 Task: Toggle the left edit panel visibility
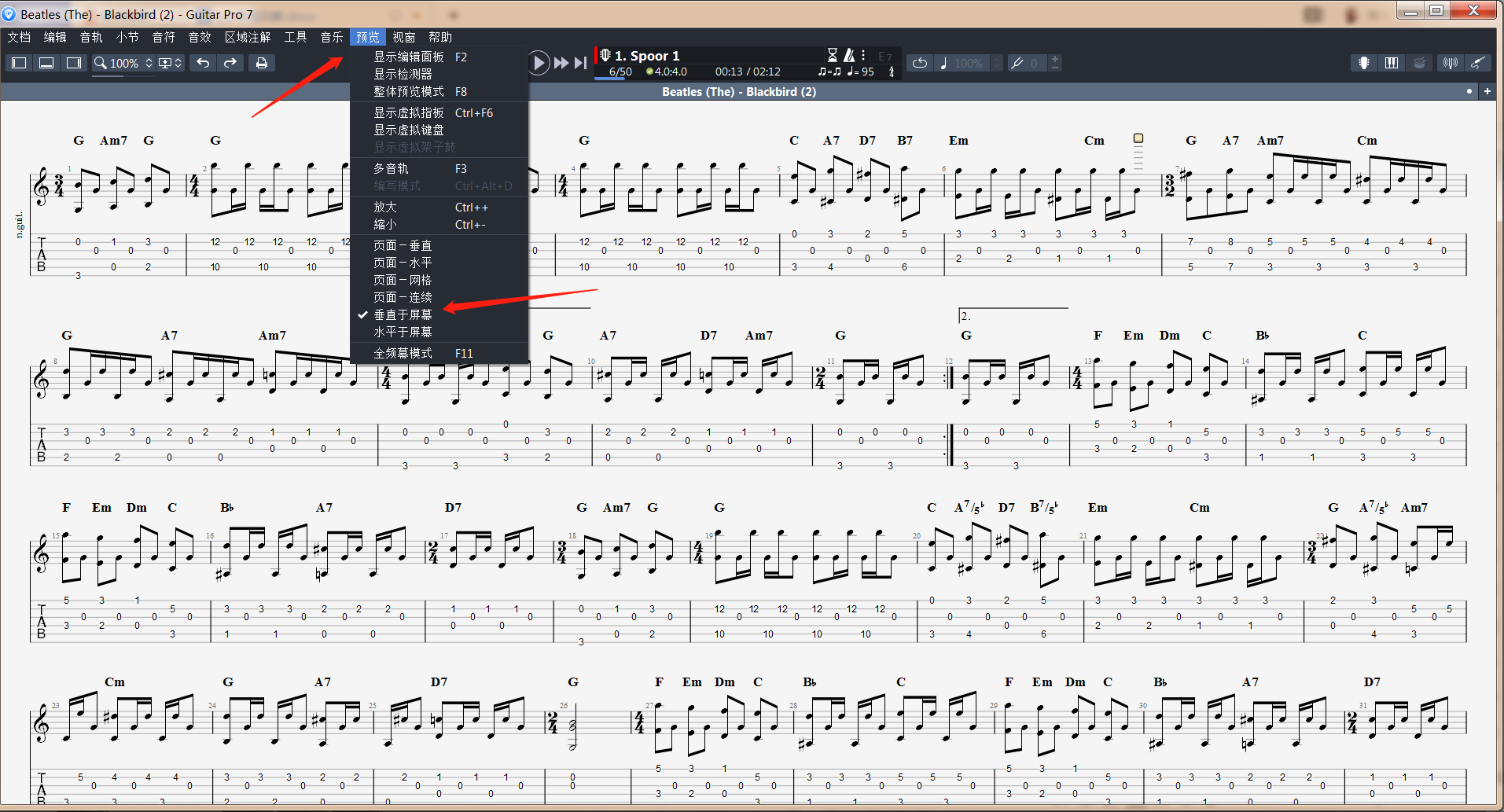click(x=20, y=63)
